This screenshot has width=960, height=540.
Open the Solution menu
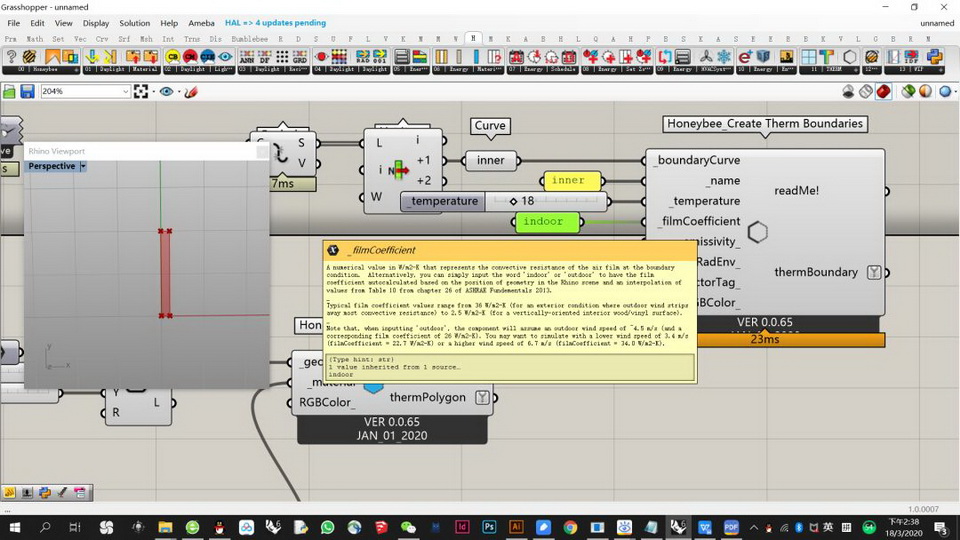(134, 22)
